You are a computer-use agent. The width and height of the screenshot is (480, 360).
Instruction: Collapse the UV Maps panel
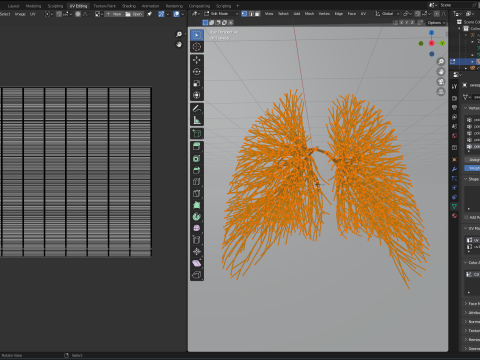(472, 228)
